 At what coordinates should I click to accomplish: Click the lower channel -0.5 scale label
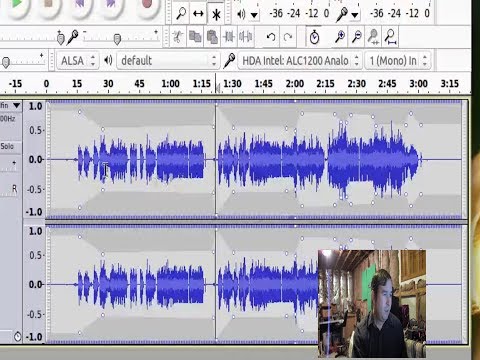(x=35, y=315)
